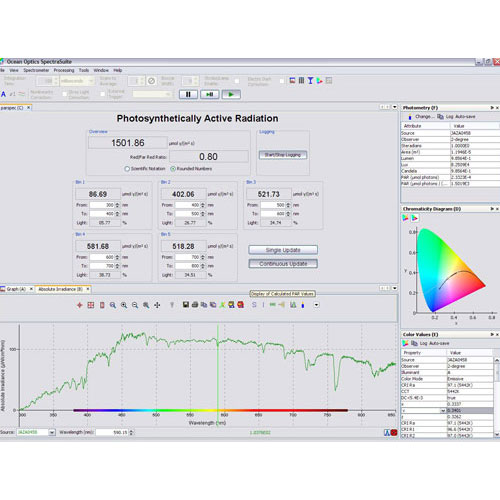Select the Rounded Numbers radio button
The height and width of the screenshot is (500, 500).
click(173, 169)
